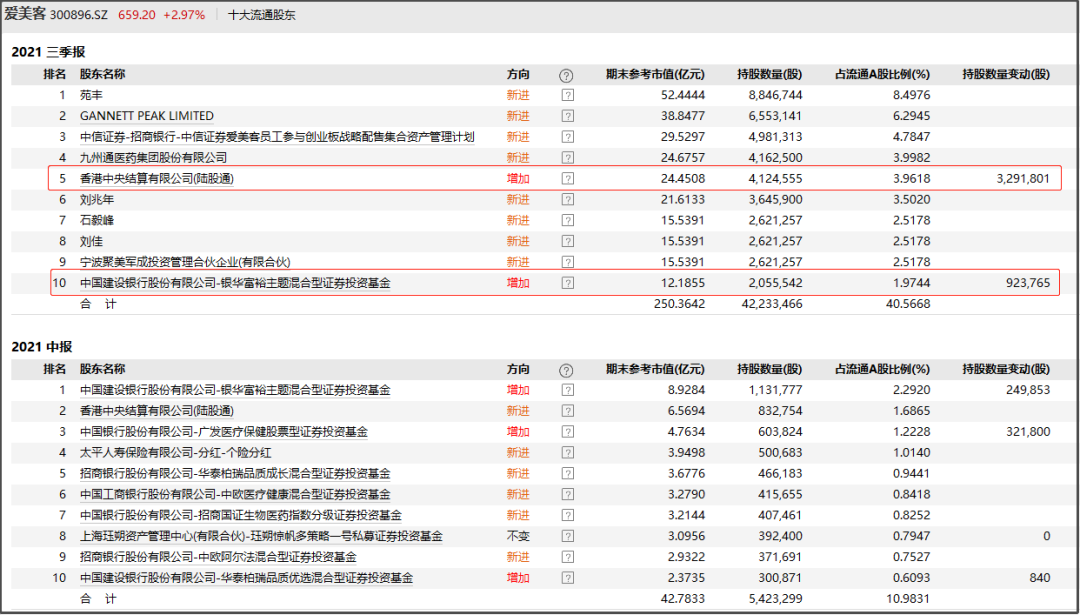
Task: Click the question mark icon for 中信证券-招商银行 asset plan row
Action: coord(568,137)
